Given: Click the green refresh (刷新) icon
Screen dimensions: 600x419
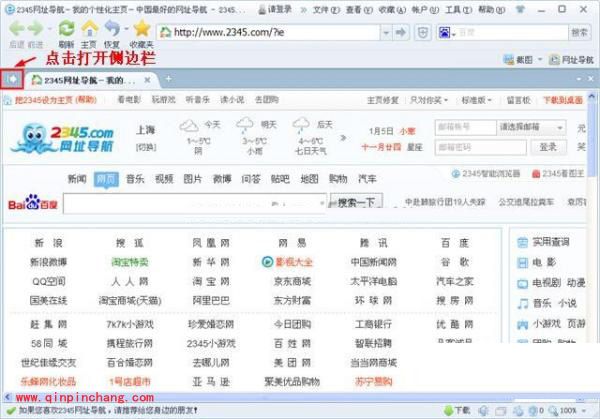Looking at the screenshot, I should [x=67, y=29].
